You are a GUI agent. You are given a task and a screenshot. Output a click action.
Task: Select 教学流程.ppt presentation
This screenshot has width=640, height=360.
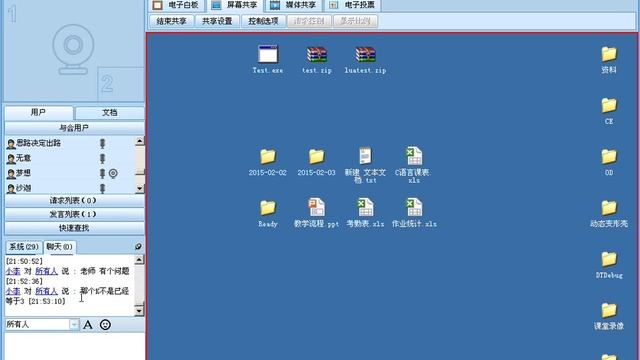316,213
